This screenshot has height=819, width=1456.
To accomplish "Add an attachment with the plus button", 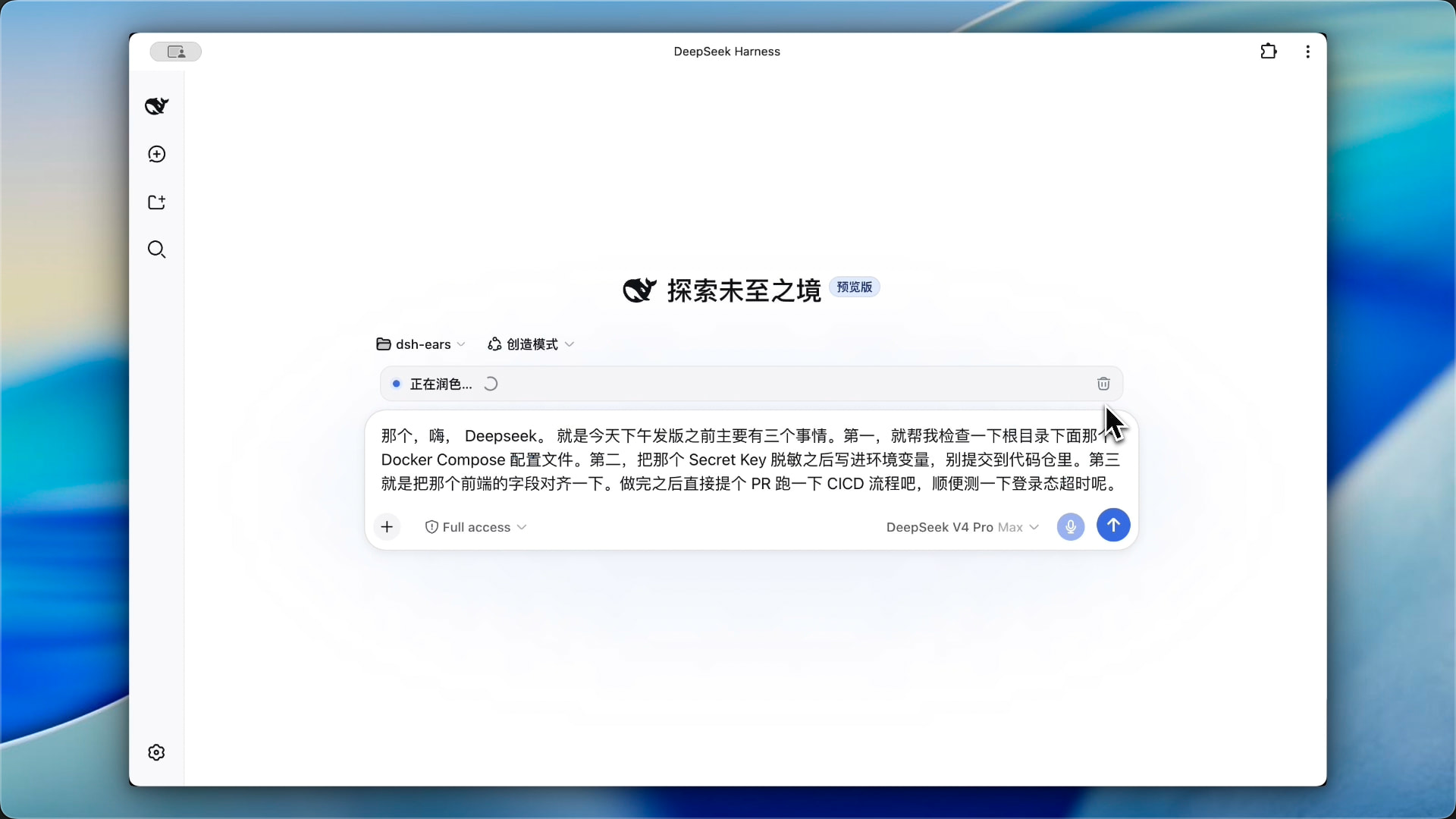I will click(388, 527).
